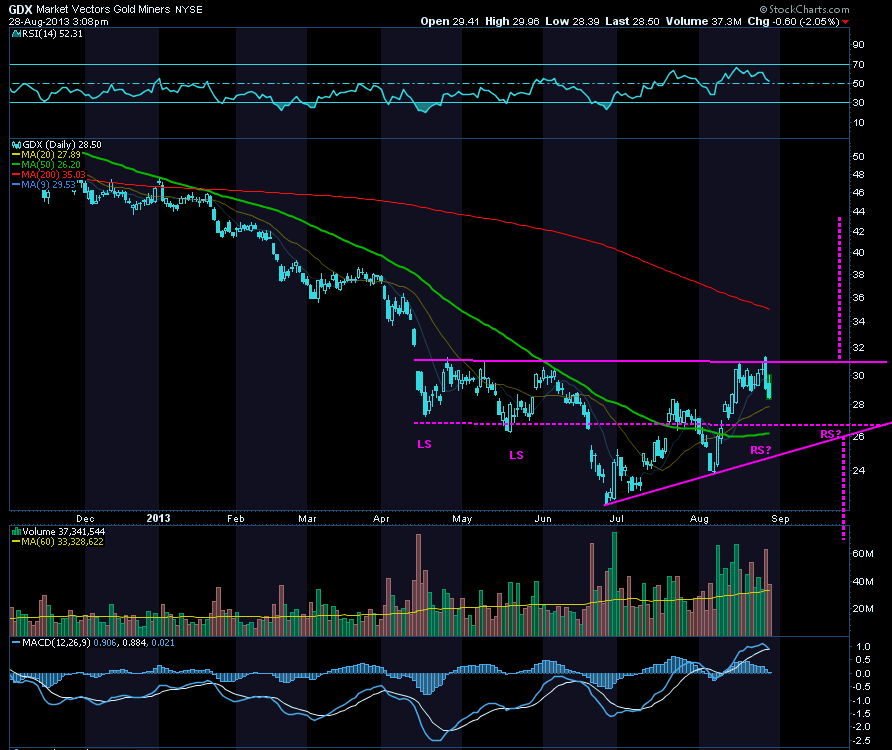Click the blue MA(9) legend entry
The height and width of the screenshot is (750, 892).
point(44,185)
